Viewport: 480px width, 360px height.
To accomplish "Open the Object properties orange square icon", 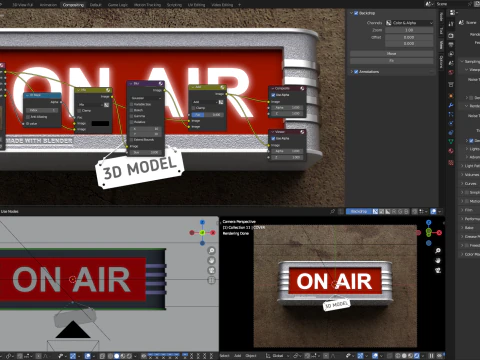I will pyautogui.click(x=451, y=96).
